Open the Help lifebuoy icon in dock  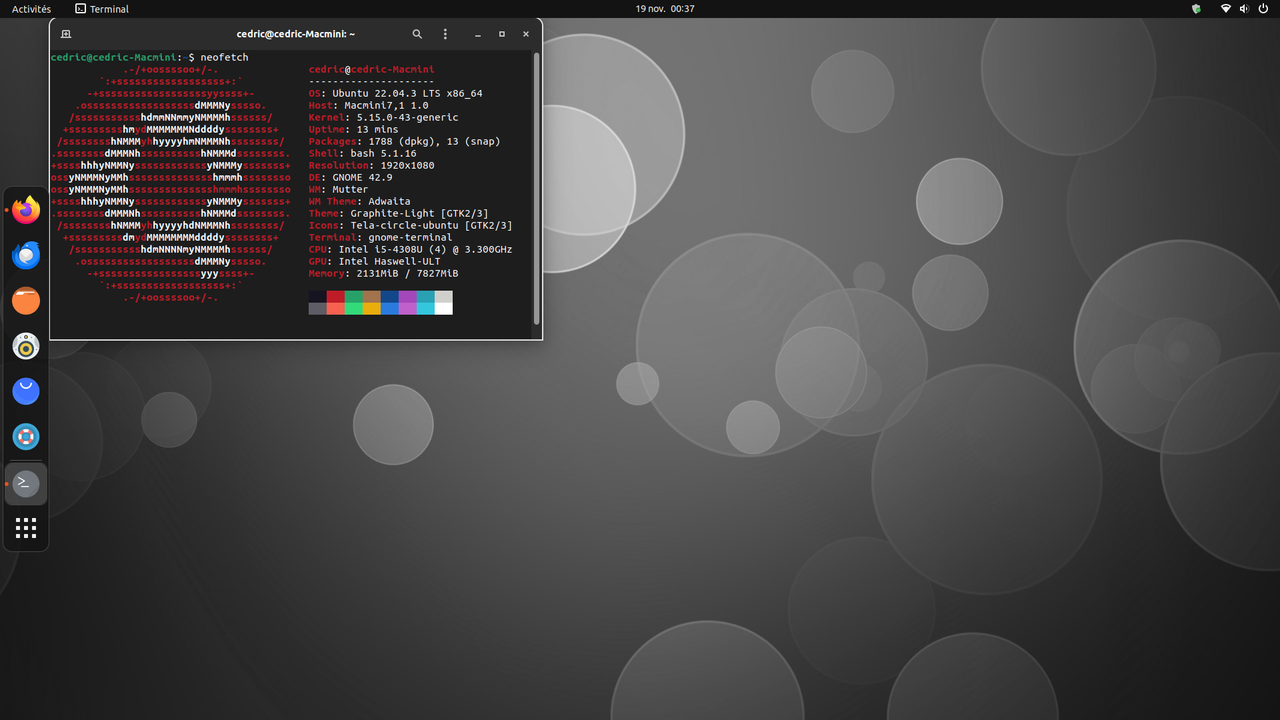click(26, 437)
